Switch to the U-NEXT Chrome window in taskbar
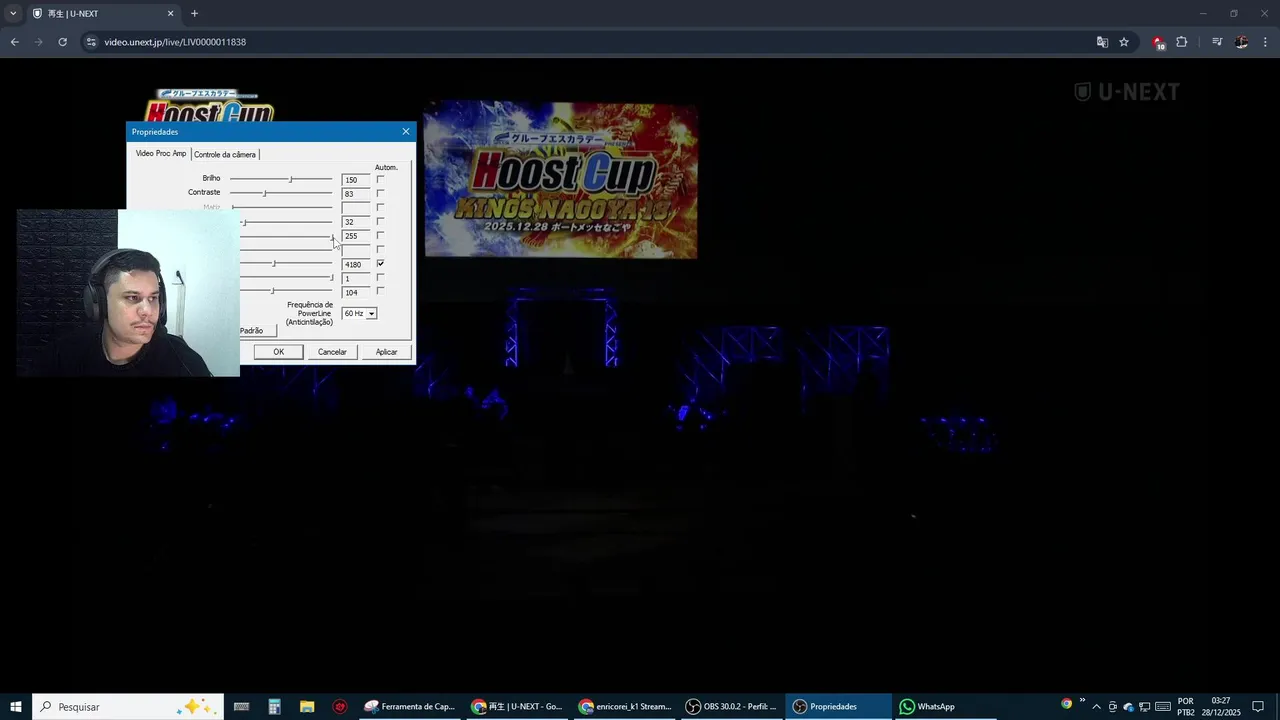1280x720 pixels. 517,706
